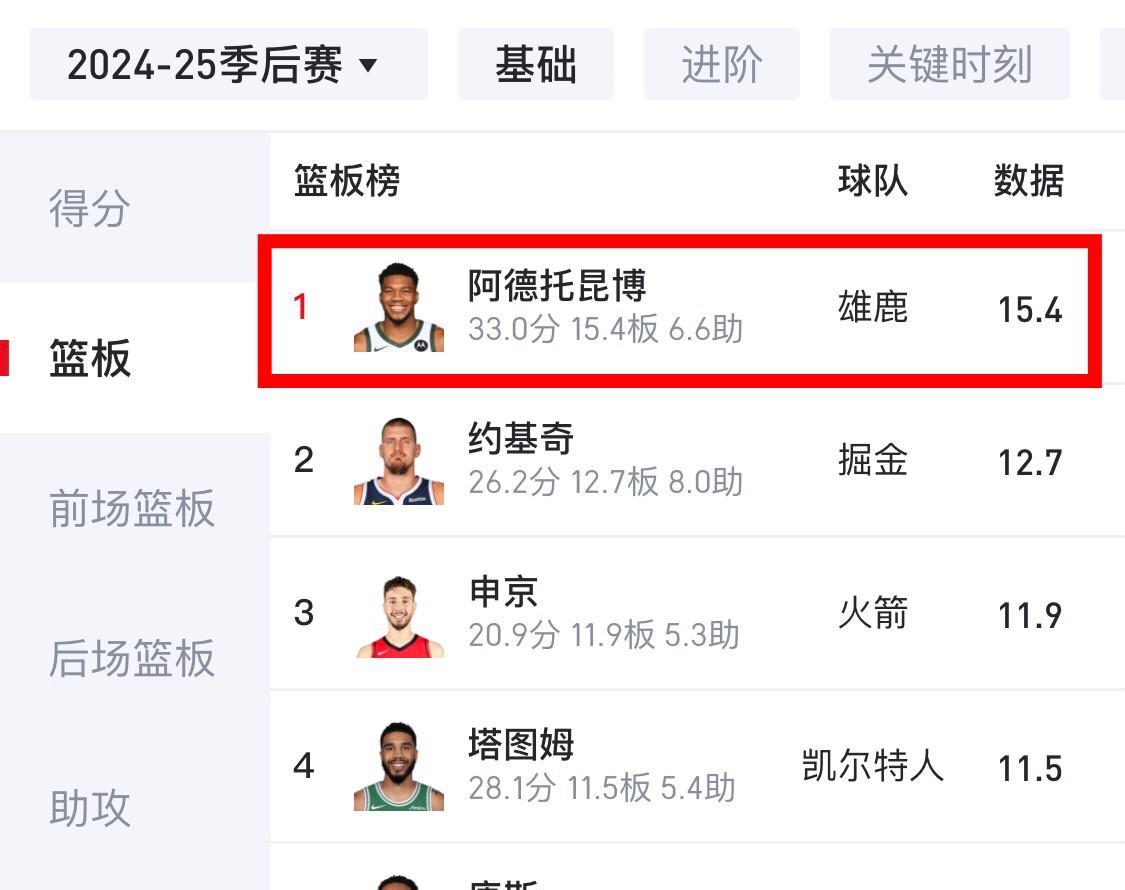Click the 火箭 team name
The width and height of the screenshot is (1125, 890).
pyautogui.click(x=872, y=613)
